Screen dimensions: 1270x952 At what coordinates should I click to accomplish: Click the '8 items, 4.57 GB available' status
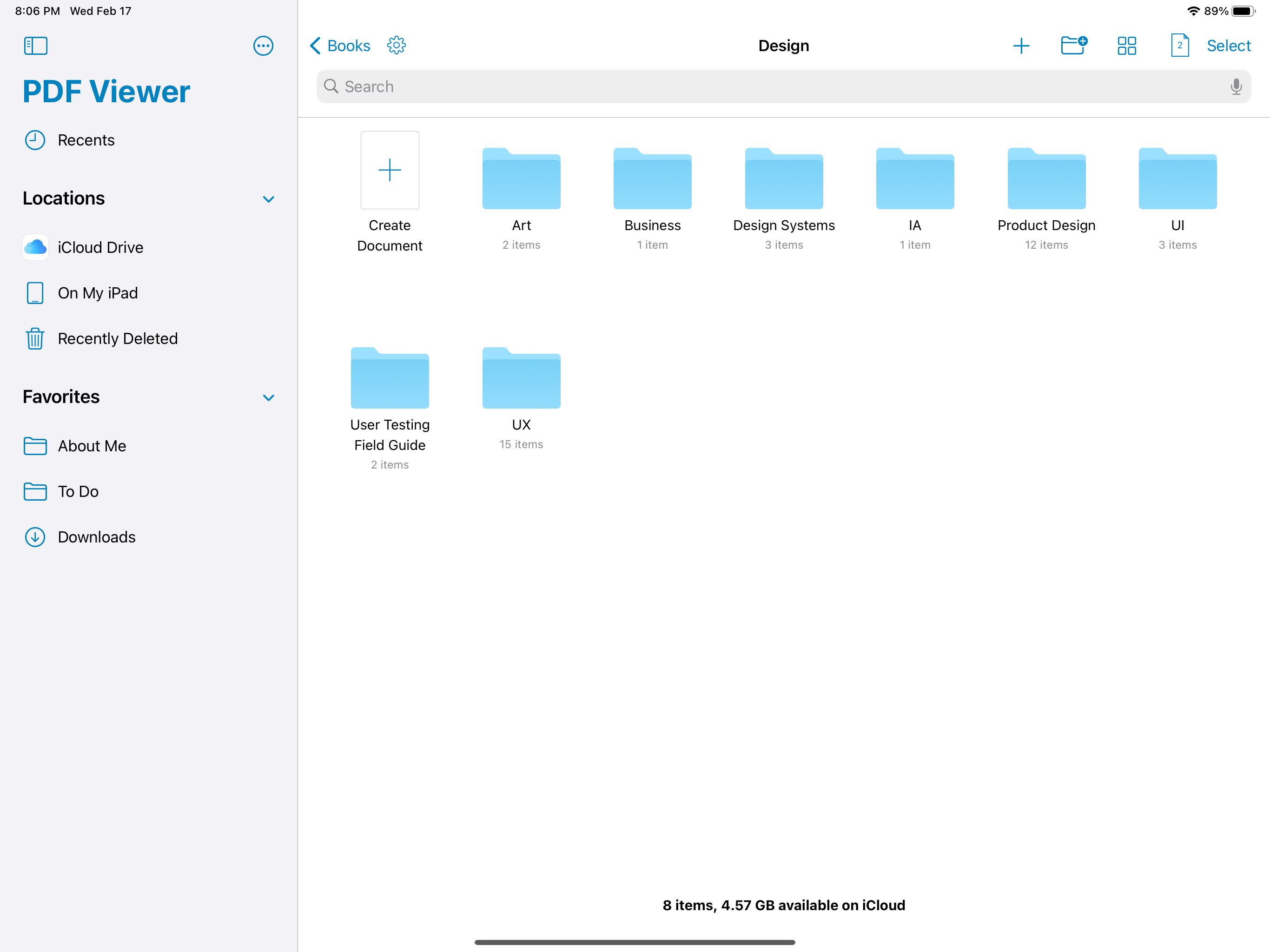[783, 906]
